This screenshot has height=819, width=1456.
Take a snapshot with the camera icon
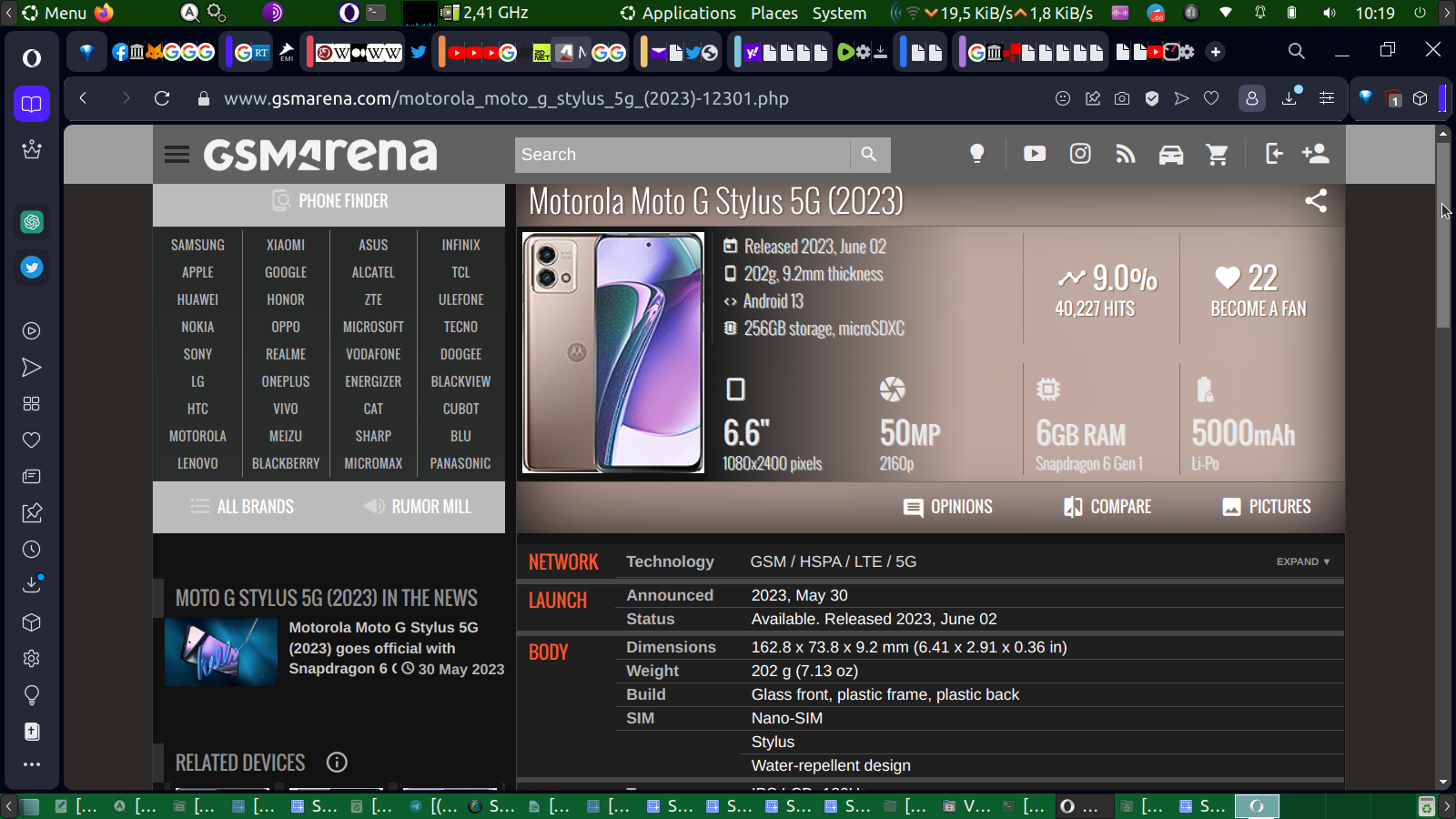(1122, 98)
